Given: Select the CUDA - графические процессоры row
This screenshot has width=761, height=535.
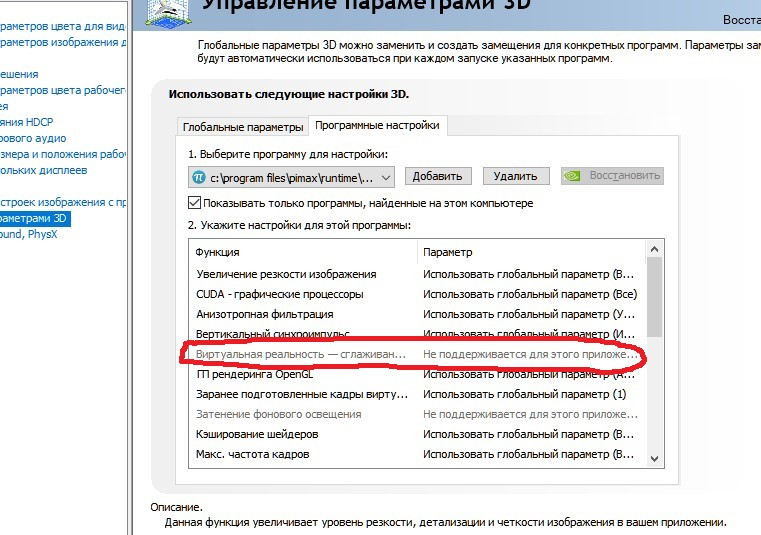Looking at the screenshot, I should coord(417,294).
